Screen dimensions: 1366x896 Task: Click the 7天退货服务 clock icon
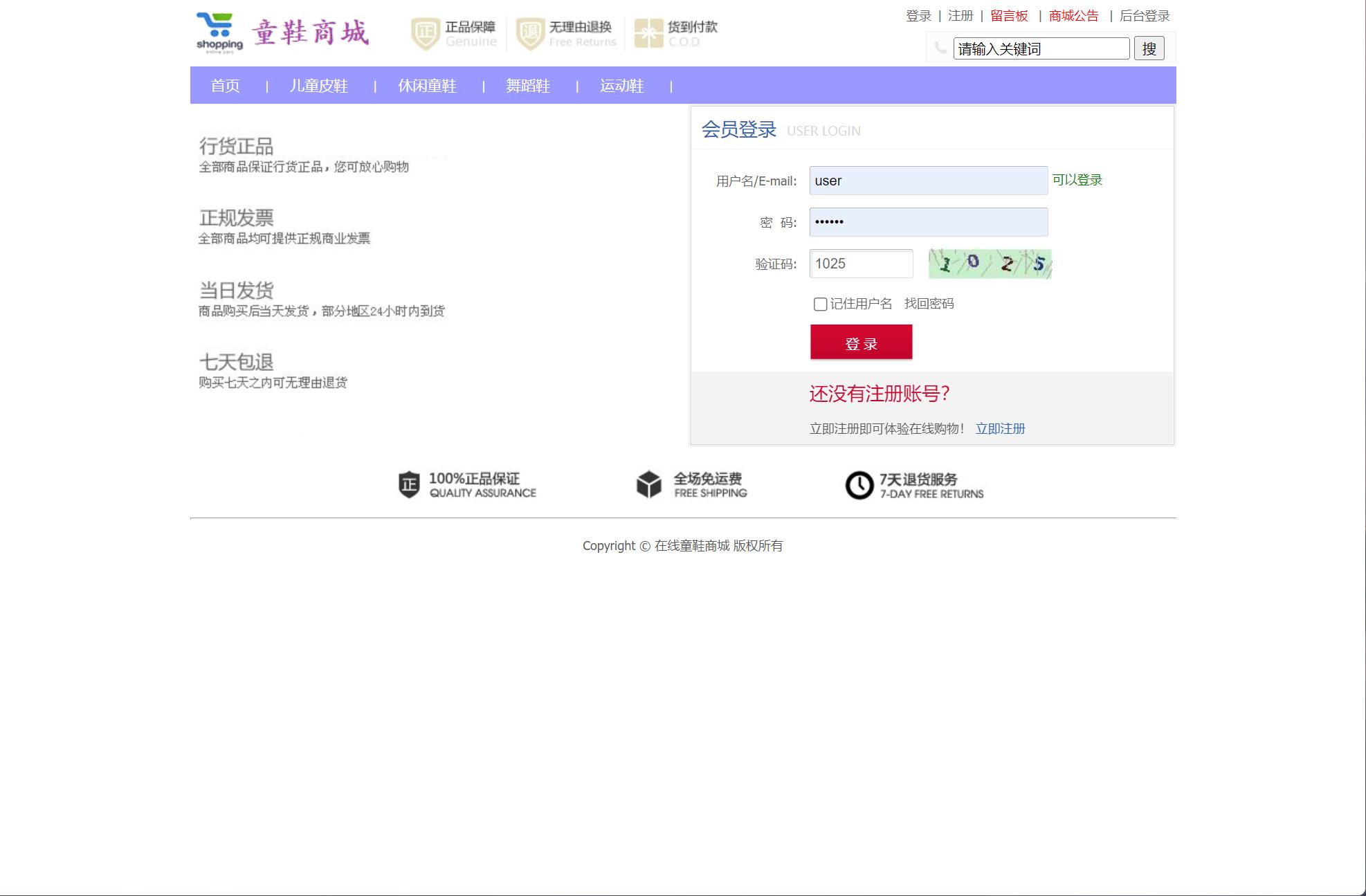[x=859, y=484]
